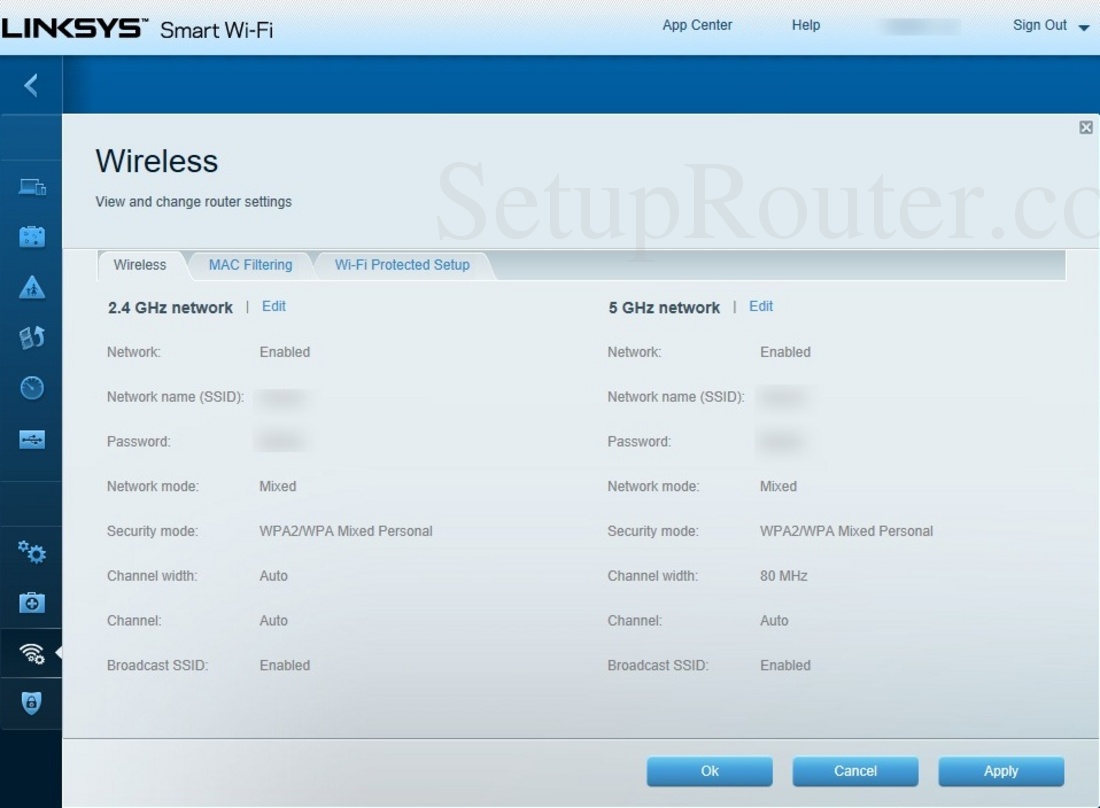Click the 2.4 GHz Broadcast SSID Enabled value
This screenshot has width=1100, height=808.
coord(285,665)
